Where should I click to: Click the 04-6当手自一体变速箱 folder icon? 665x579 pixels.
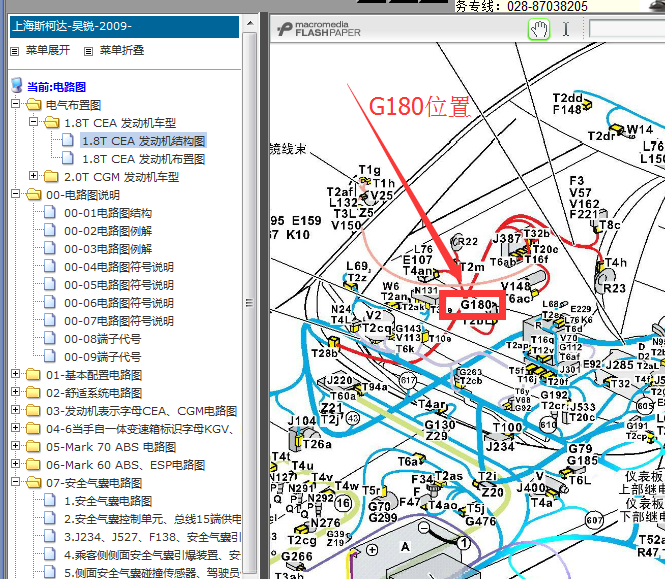34,428
